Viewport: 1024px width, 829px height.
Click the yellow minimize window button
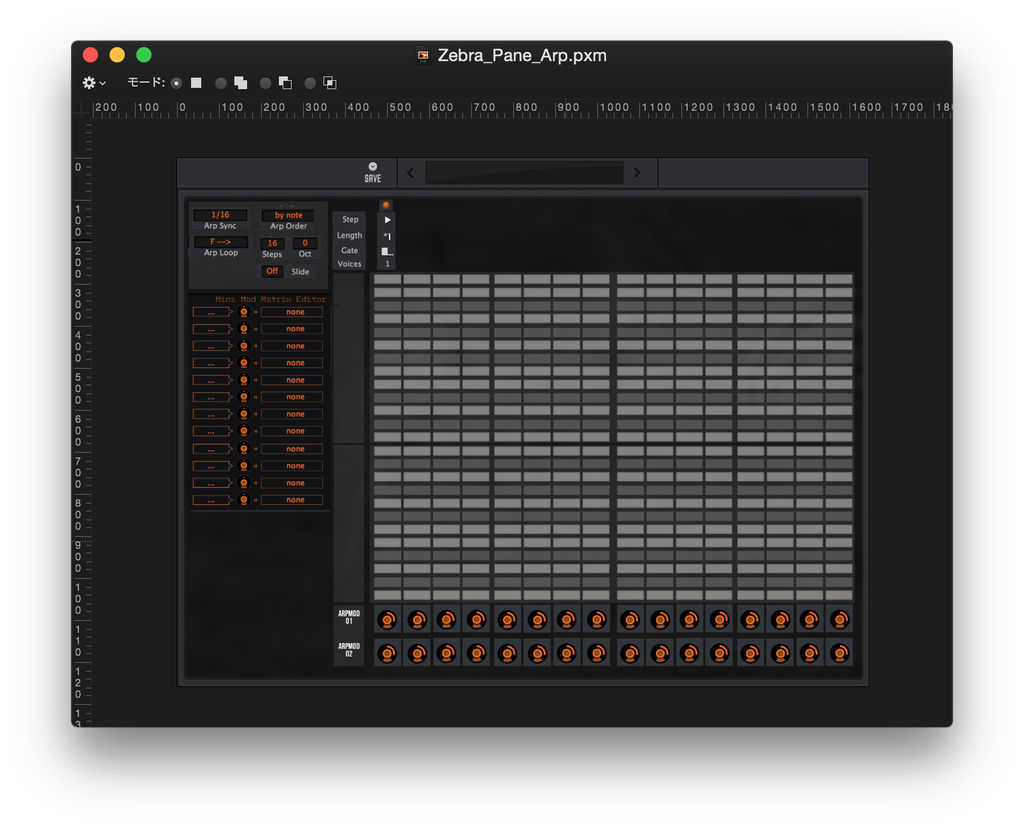117,55
